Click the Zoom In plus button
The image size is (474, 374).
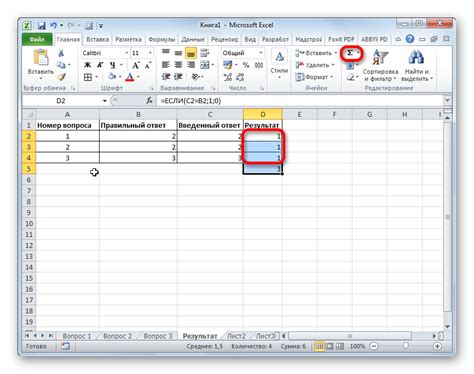pyautogui.click(x=437, y=347)
